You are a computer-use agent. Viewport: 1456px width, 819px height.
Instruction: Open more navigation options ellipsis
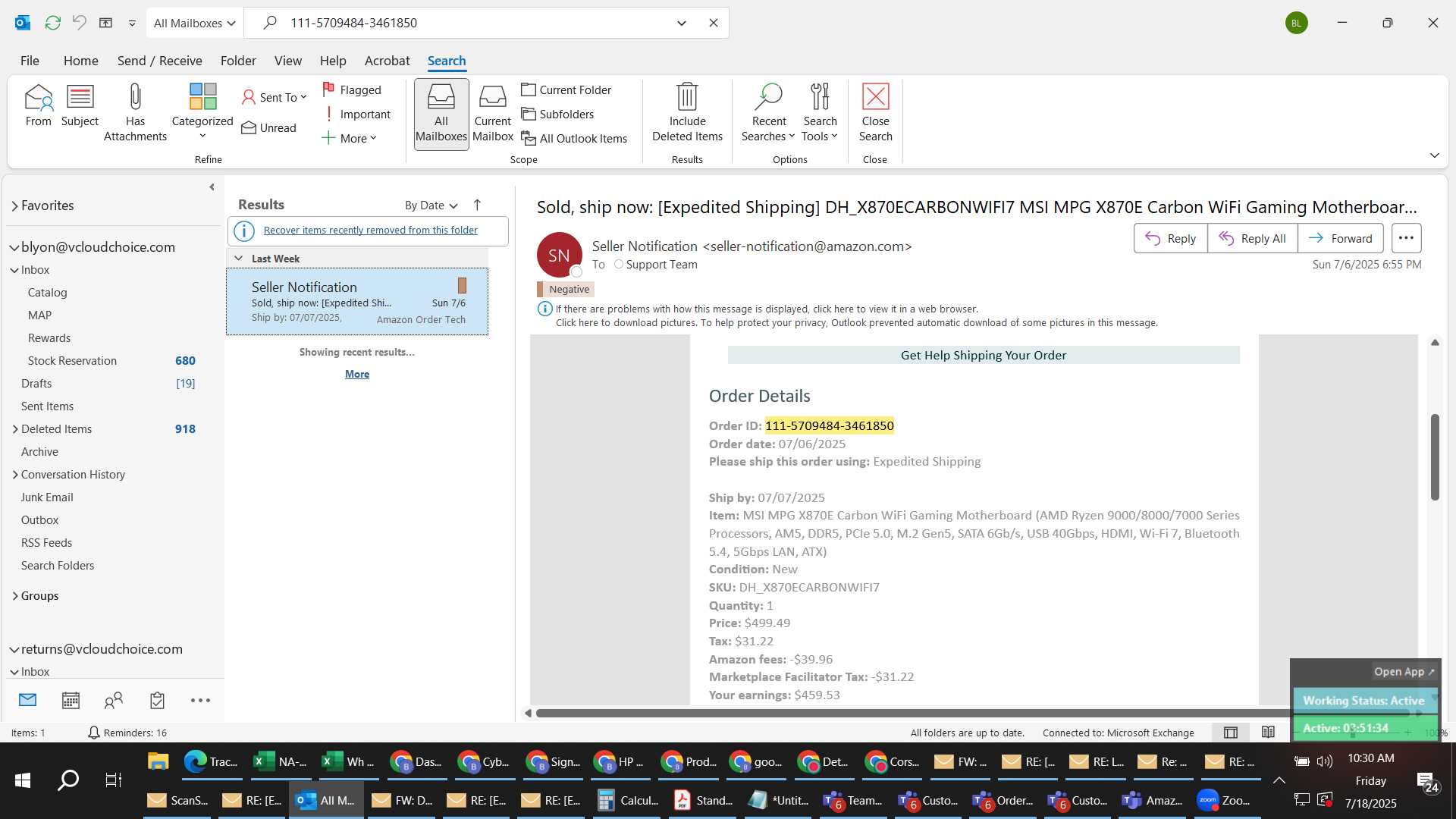click(200, 701)
